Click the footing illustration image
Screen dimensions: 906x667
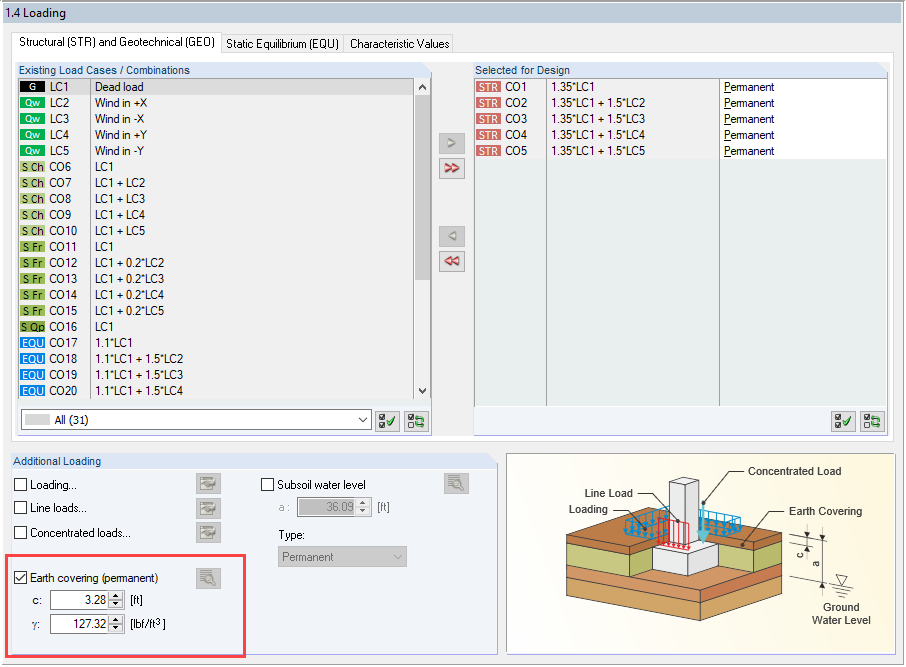click(700, 553)
